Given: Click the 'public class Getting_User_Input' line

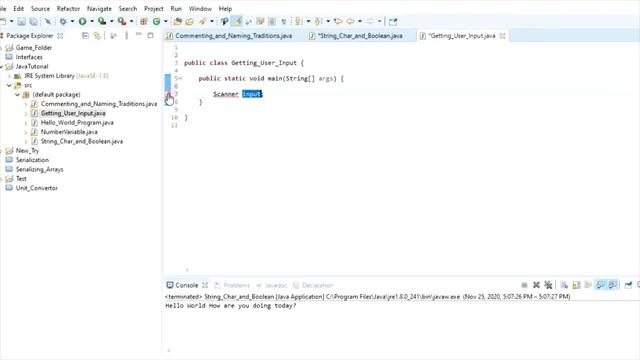Looking at the screenshot, I should [x=244, y=63].
